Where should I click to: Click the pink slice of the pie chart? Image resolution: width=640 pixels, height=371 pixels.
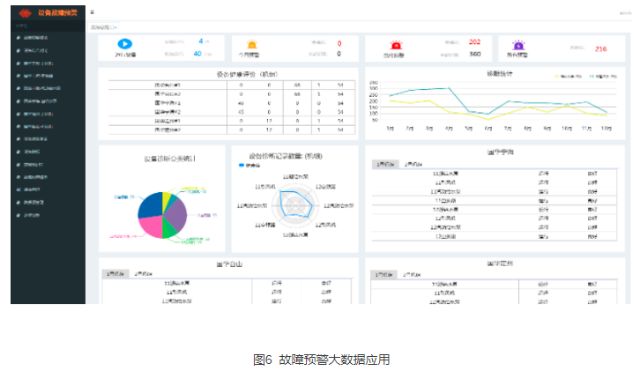151,227
